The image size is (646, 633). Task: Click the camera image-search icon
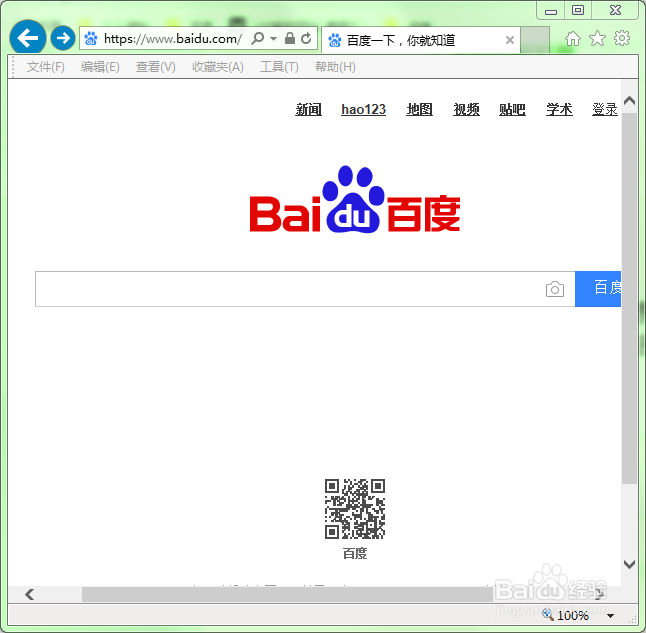point(555,289)
